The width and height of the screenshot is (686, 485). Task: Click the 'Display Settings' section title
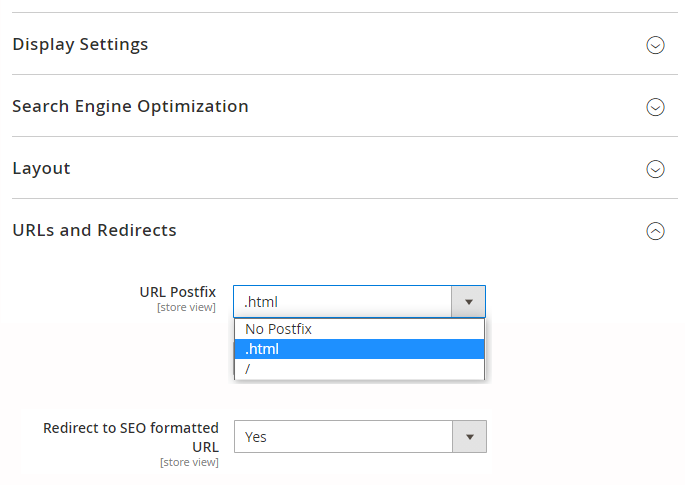[80, 45]
